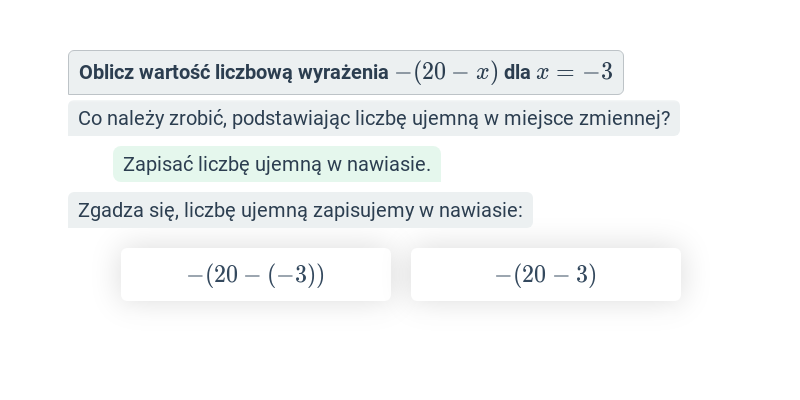
Task: Click the task header starting with 'Oblicz wartość'
Action: point(346,72)
